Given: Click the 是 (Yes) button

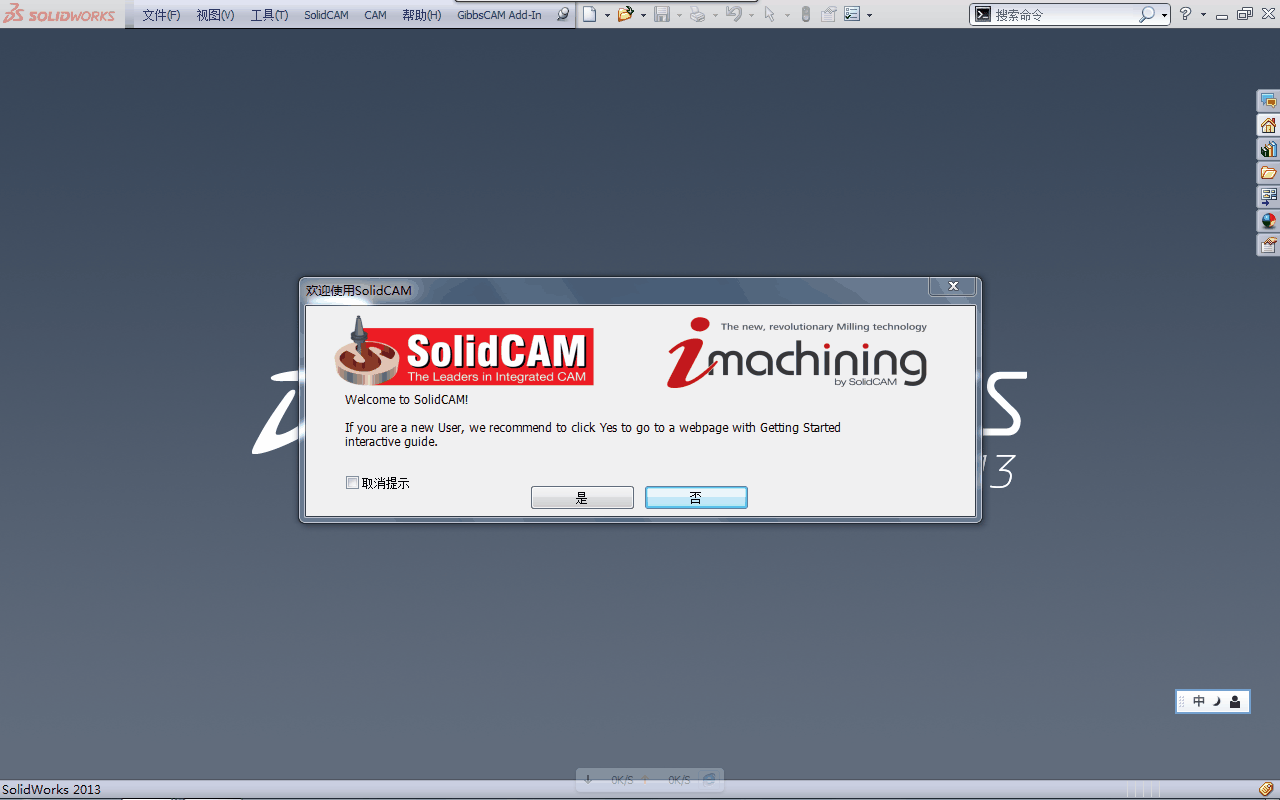Looking at the screenshot, I should tap(582, 498).
